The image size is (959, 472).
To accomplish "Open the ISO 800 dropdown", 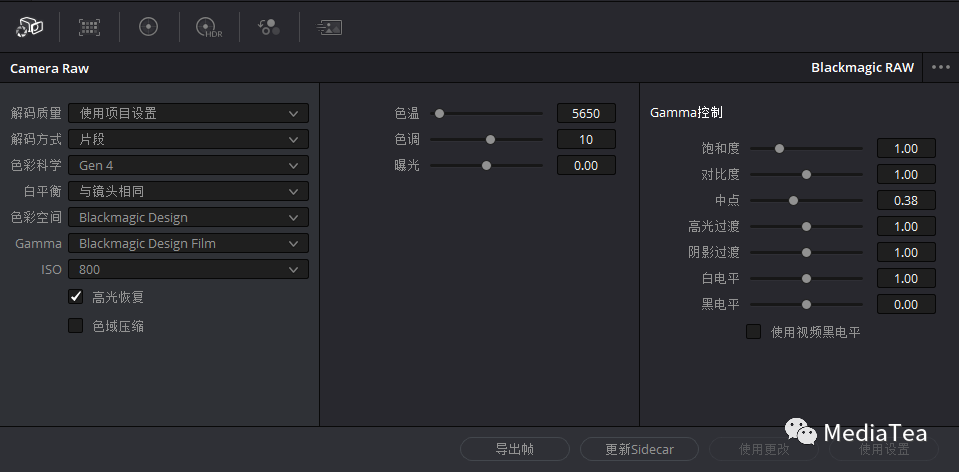I will [188, 269].
